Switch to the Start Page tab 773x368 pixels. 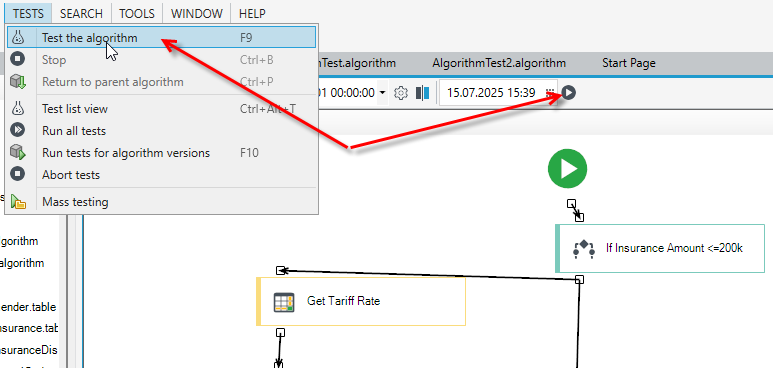pyautogui.click(x=629, y=63)
